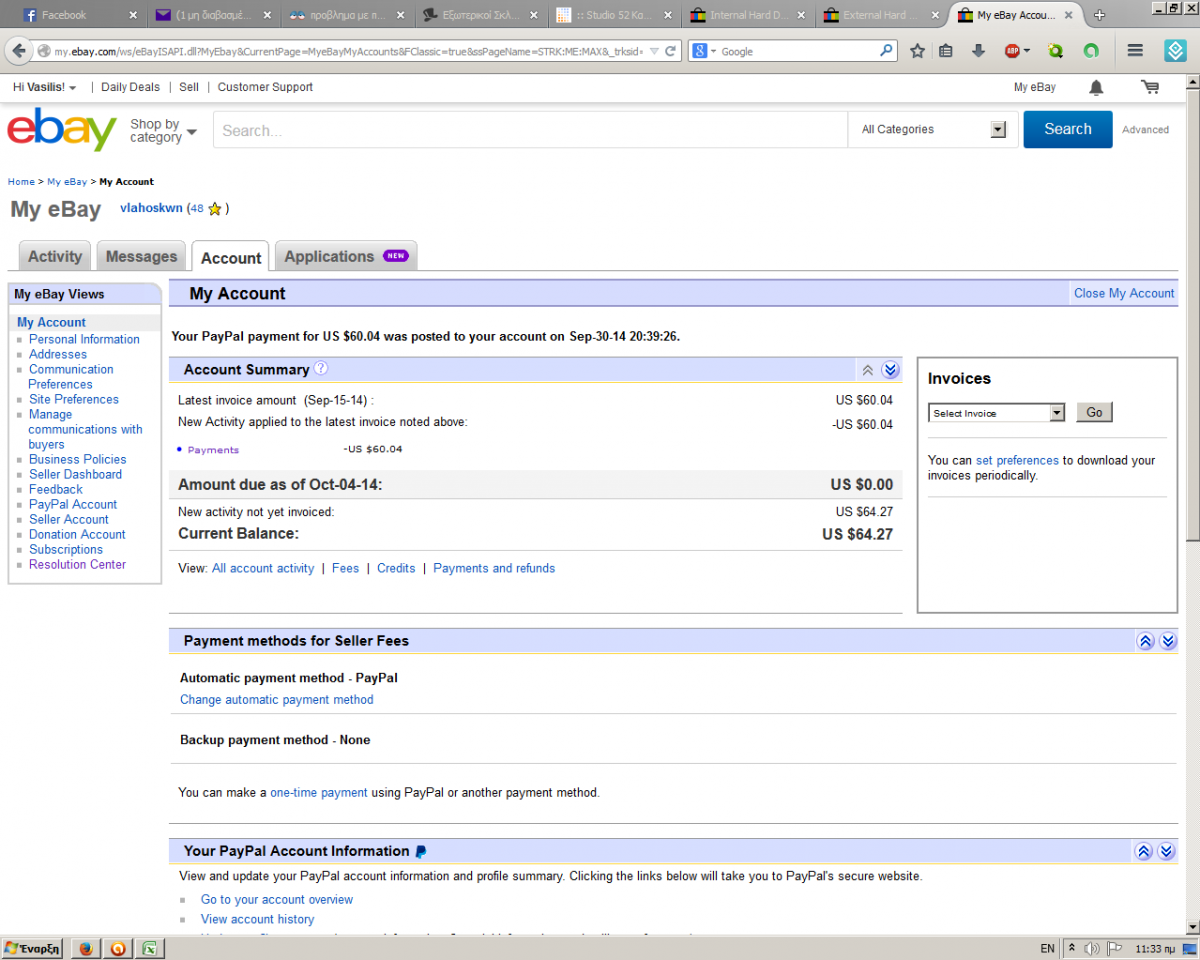Screen dimensions: 1200x960
Task: Go back with the browser back arrow
Action: [19, 51]
